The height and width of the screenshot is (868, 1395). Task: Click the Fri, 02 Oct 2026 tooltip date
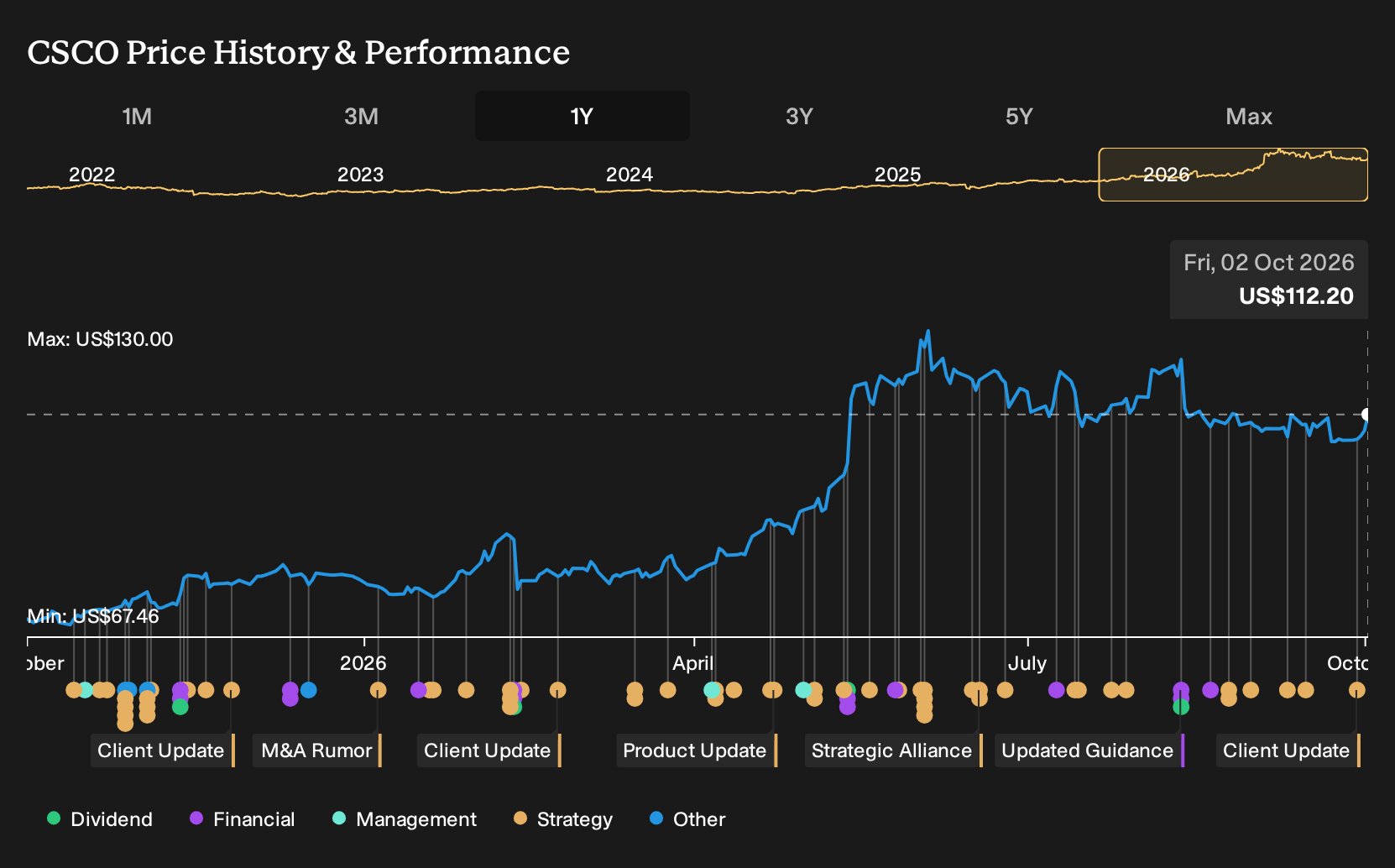[x=1269, y=263]
